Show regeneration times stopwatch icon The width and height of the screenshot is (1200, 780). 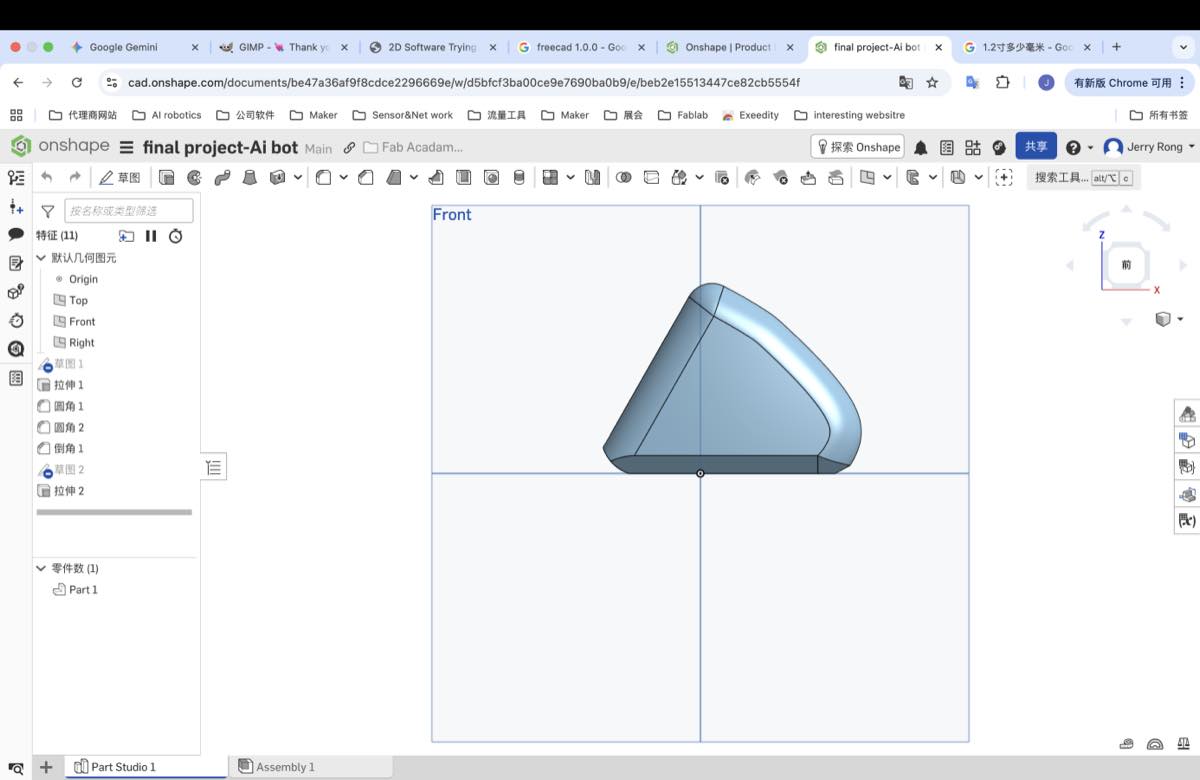tap(176, 236)
